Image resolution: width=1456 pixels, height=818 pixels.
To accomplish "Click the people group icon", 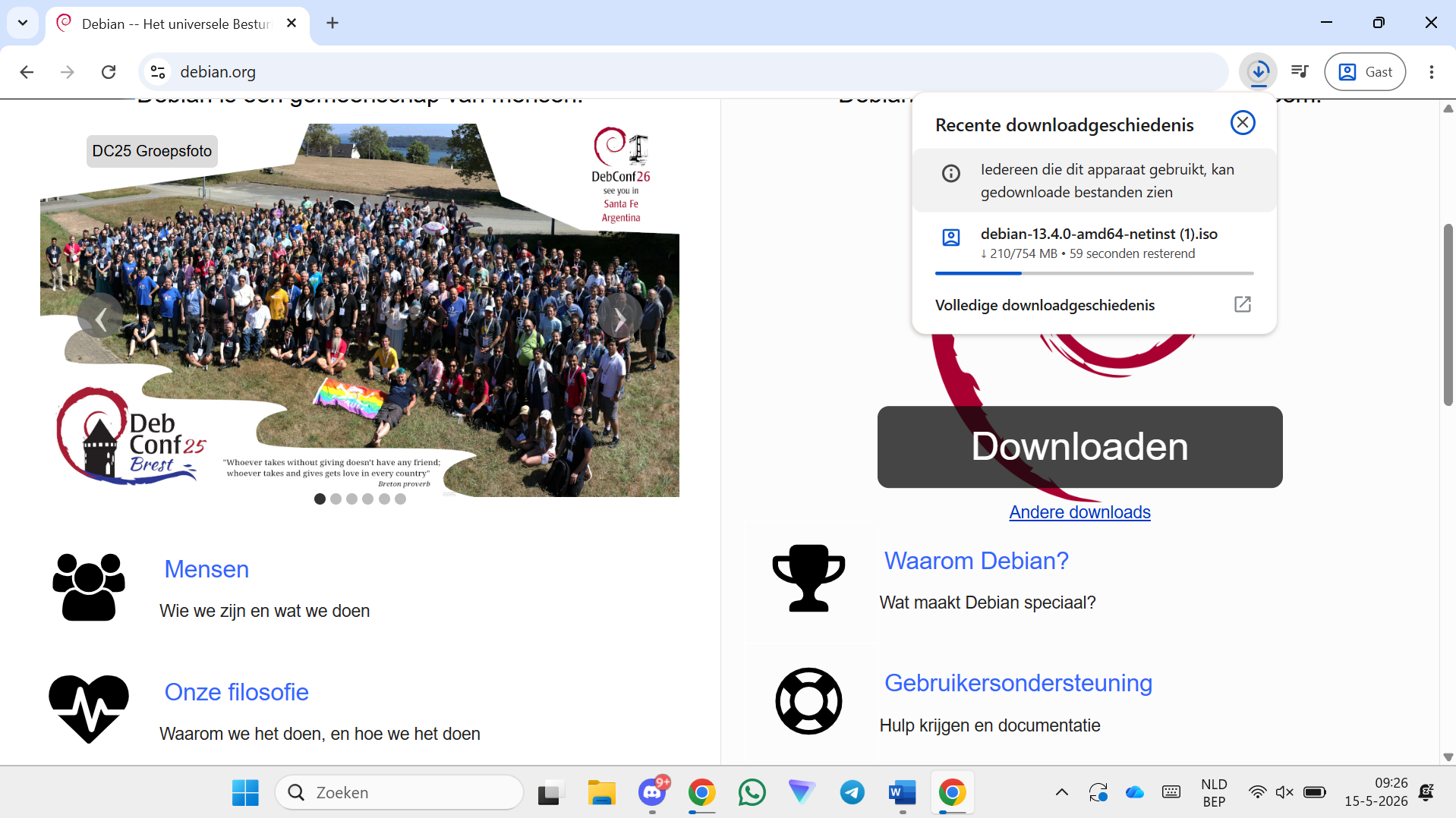I will (x=89, y=587).
